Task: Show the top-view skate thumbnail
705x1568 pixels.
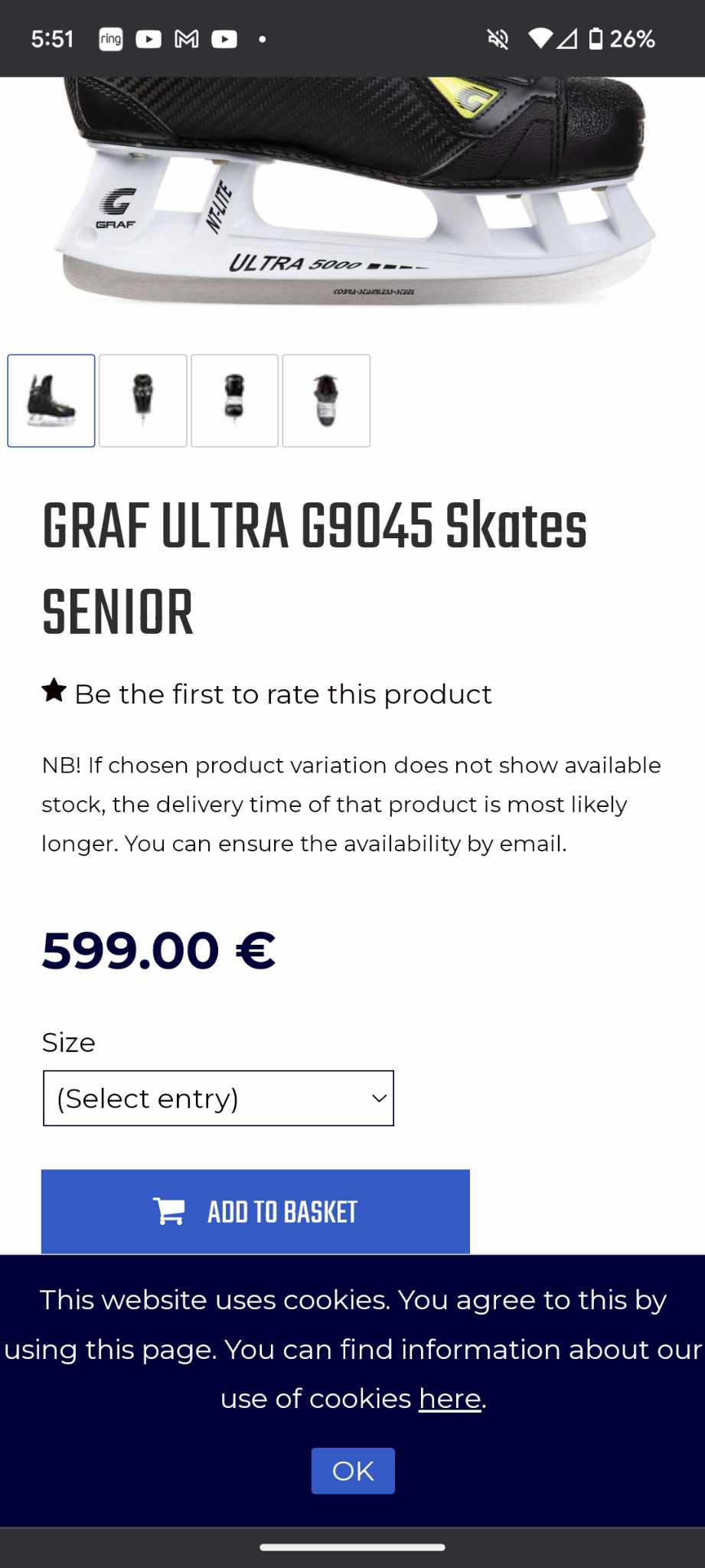Action: click(x=326, y=400)
